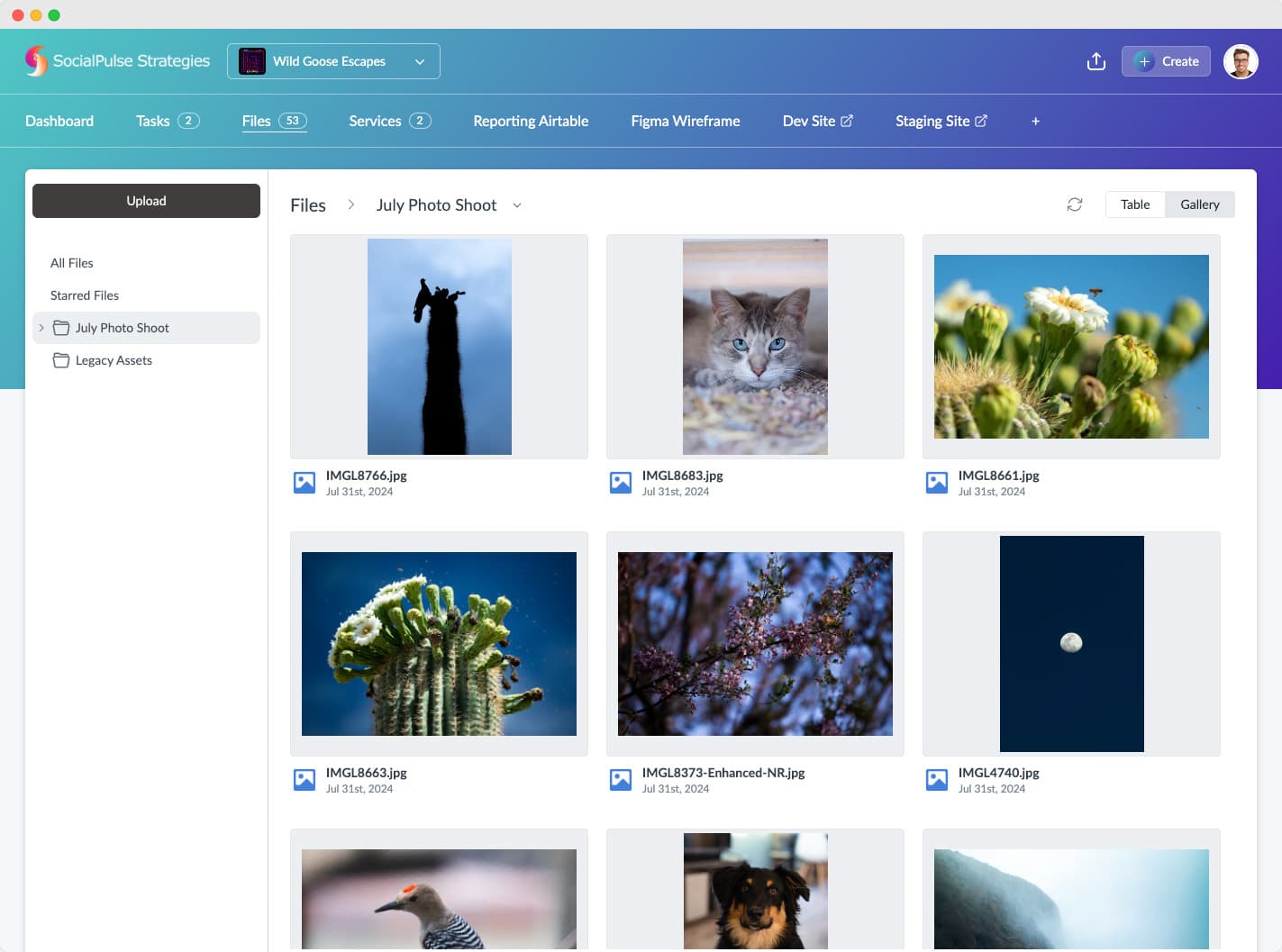Screen dimensions: 1282x952
Task: Click image file icon beside IMGL8683.jpg
Action: [621, 483]
